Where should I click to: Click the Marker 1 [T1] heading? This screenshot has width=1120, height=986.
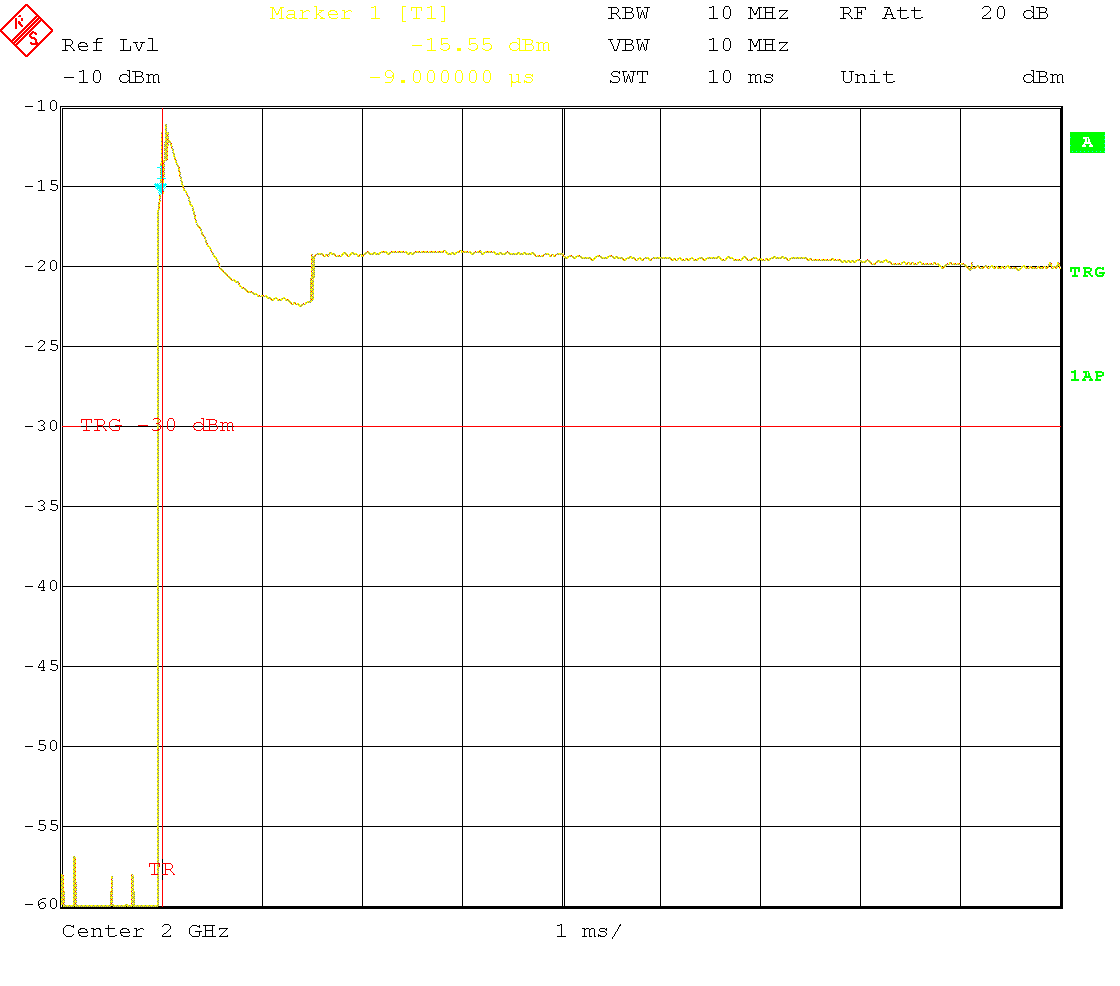coord(359,14)
